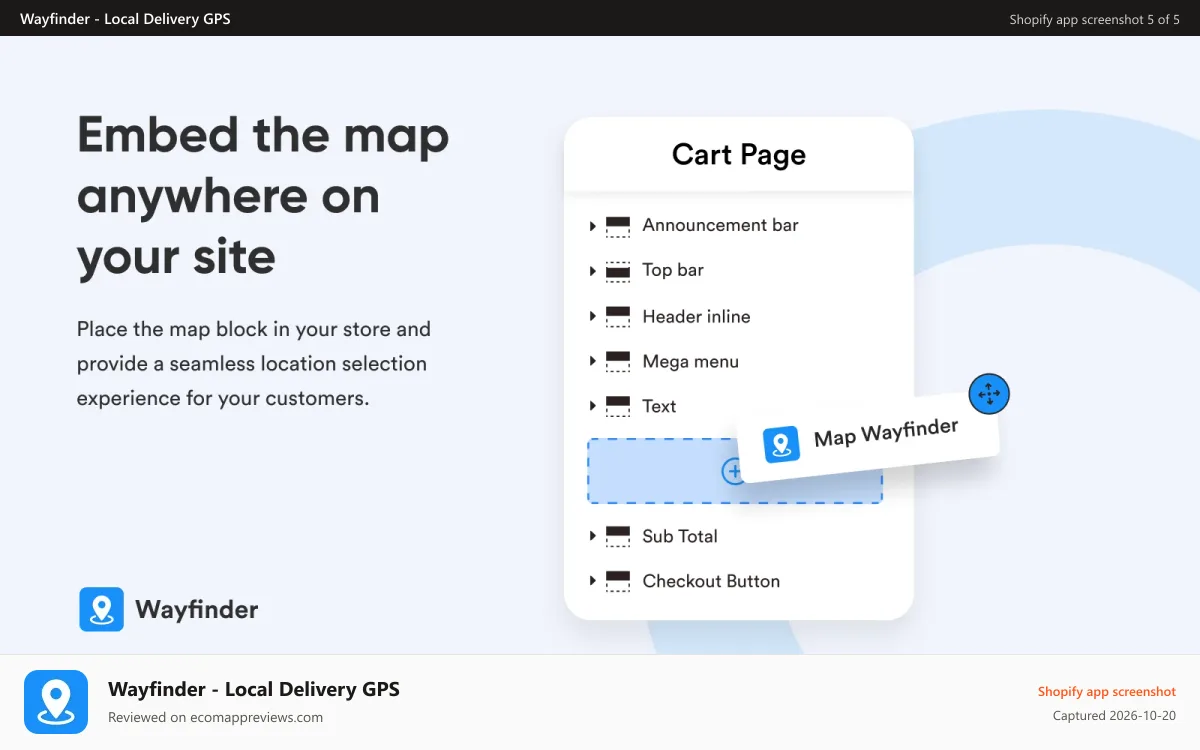Expand the Text section arrow
1200x750 pixels.
(x=593, y=406)
